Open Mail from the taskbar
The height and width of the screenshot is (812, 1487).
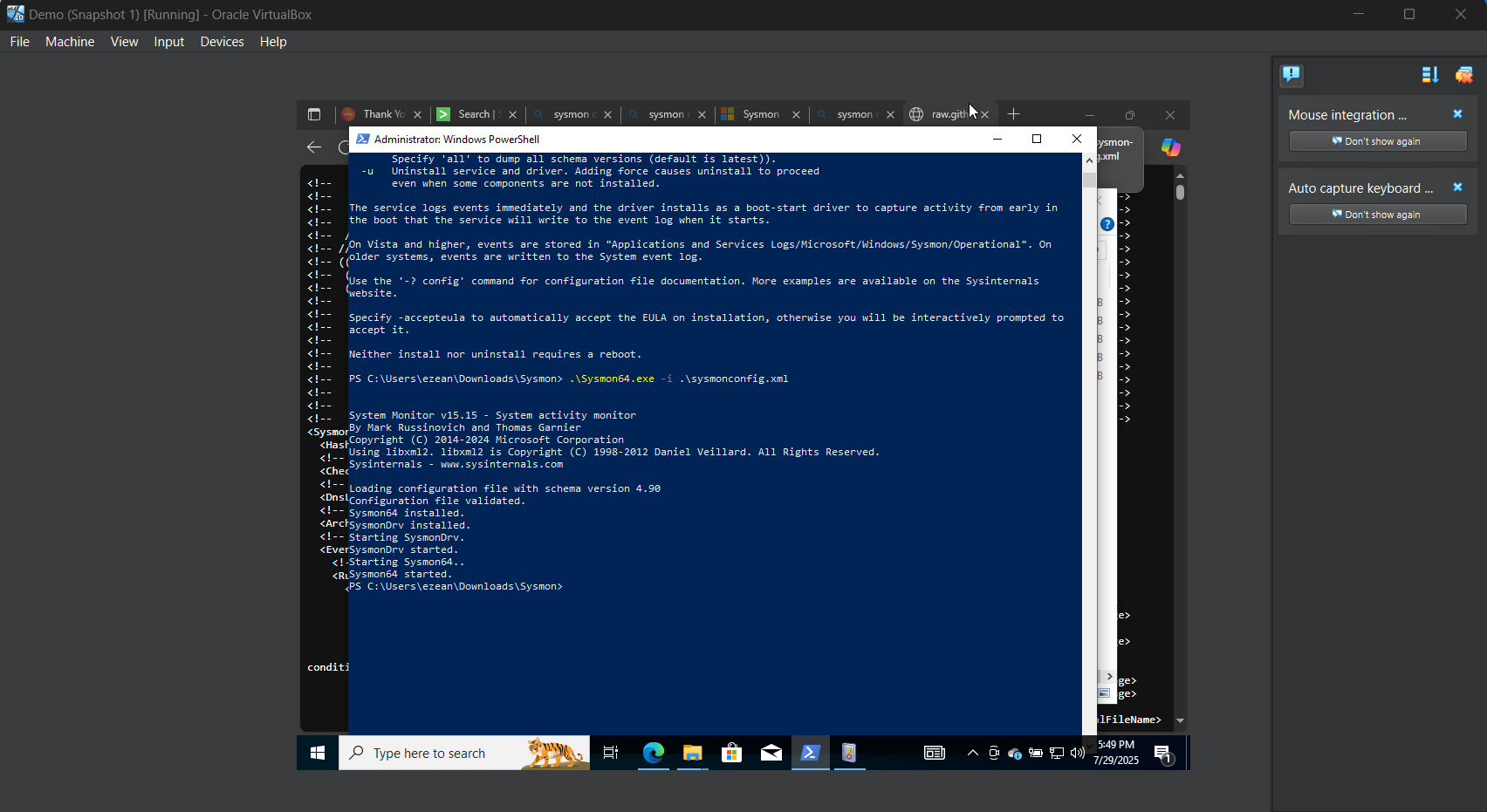(x=771, y=753)
